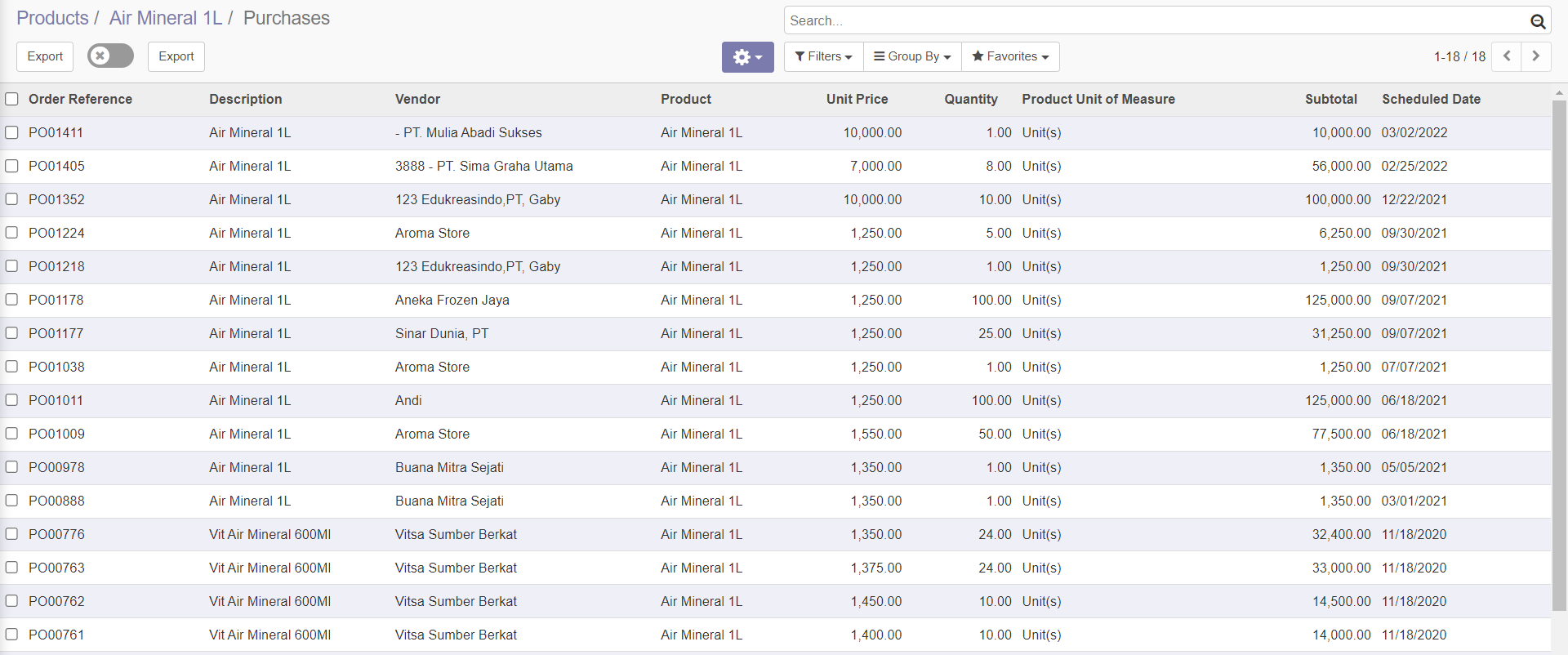
Task: Click scheduled date 07/07/2021
Action: (x=1414, y=367)
